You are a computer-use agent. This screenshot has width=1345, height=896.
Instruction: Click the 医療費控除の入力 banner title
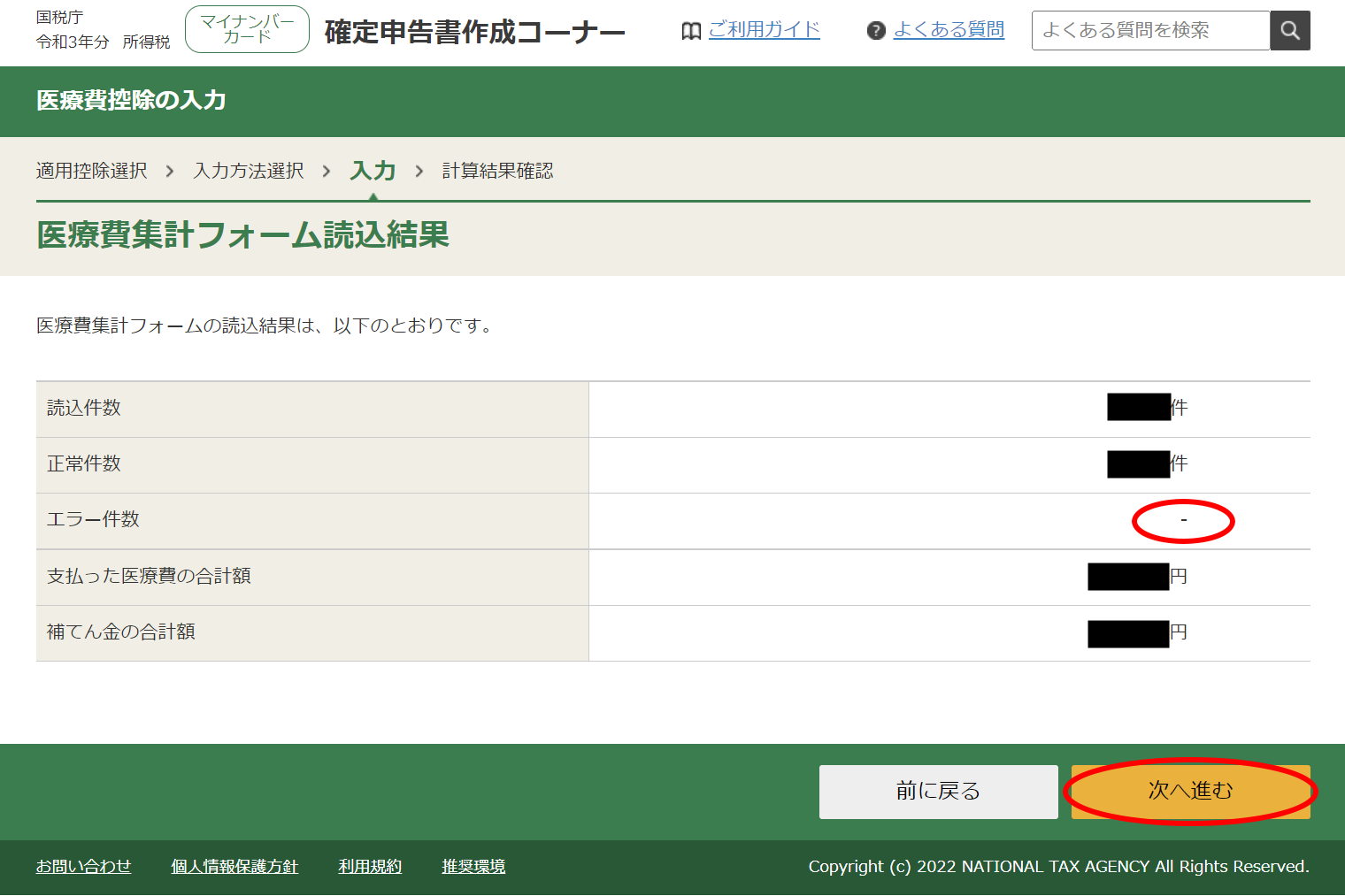click(131, 101)
